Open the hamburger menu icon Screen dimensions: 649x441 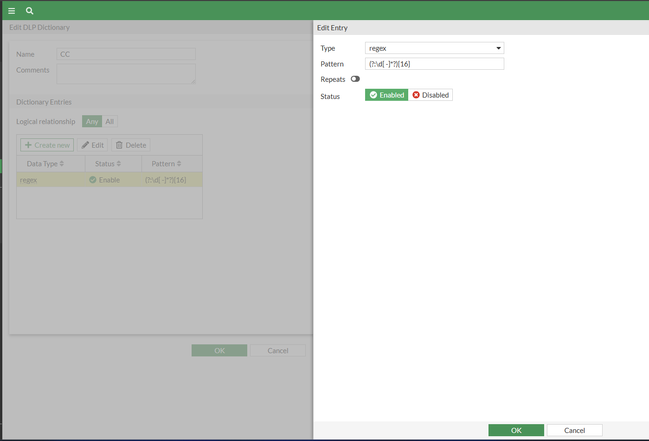[x=12, y=11]
